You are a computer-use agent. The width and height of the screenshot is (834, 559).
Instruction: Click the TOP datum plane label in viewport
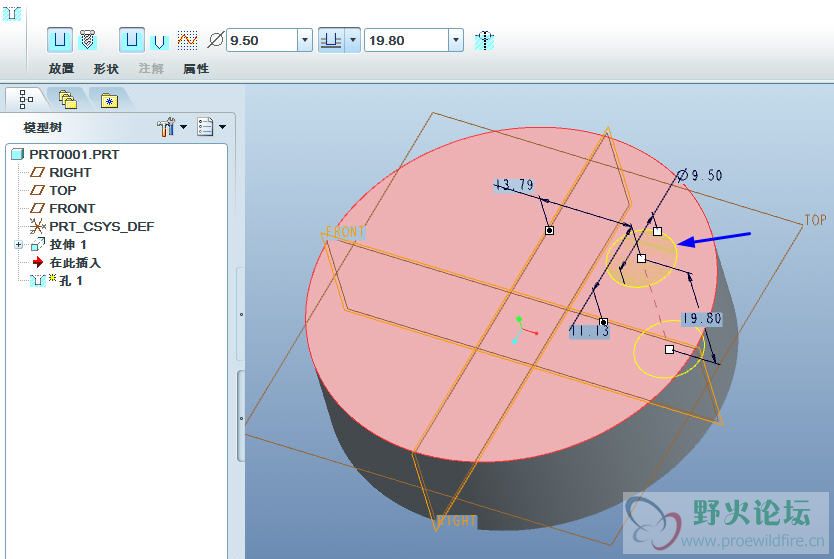[815, 220]
